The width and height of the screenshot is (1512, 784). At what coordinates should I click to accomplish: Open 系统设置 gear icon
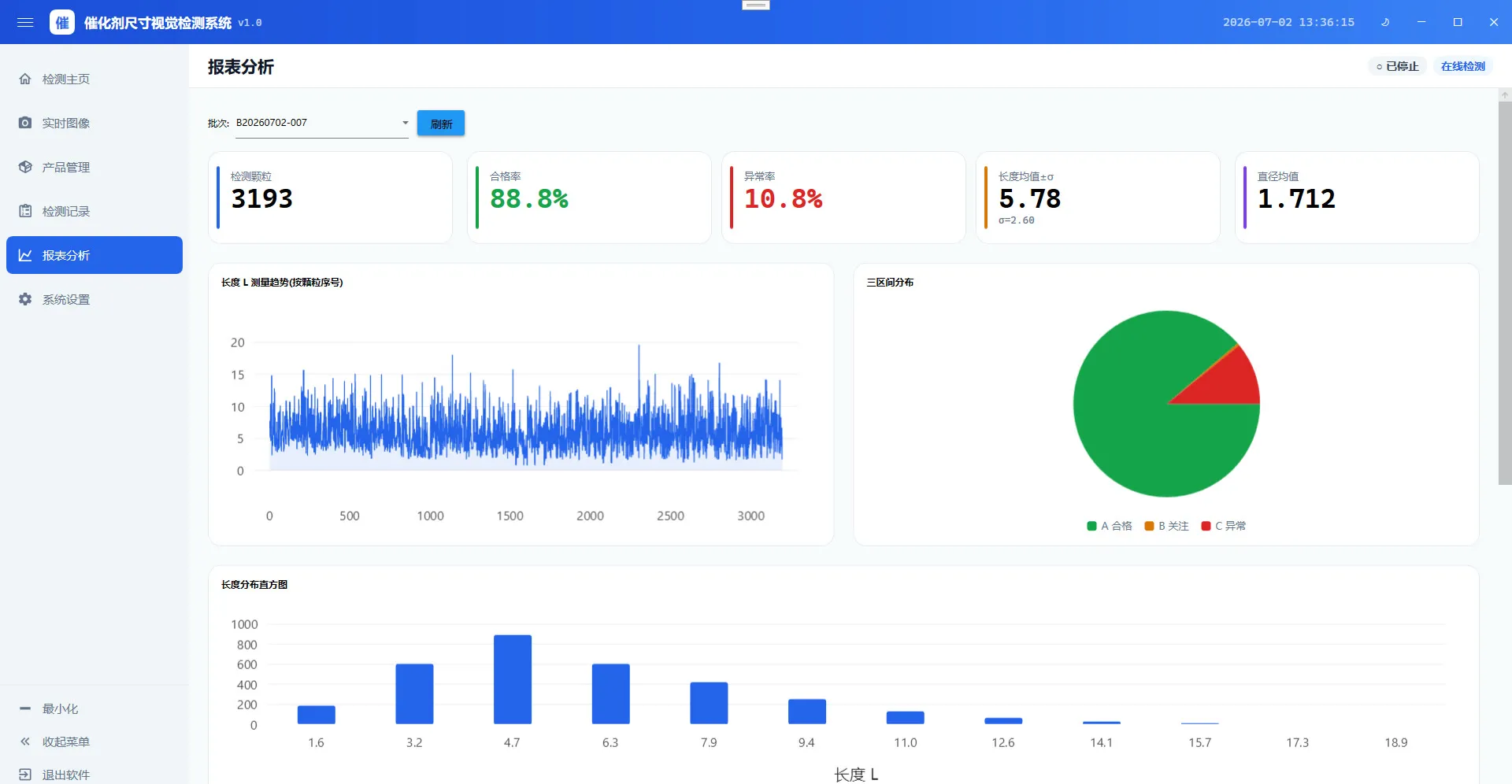[x=25, y=299]
